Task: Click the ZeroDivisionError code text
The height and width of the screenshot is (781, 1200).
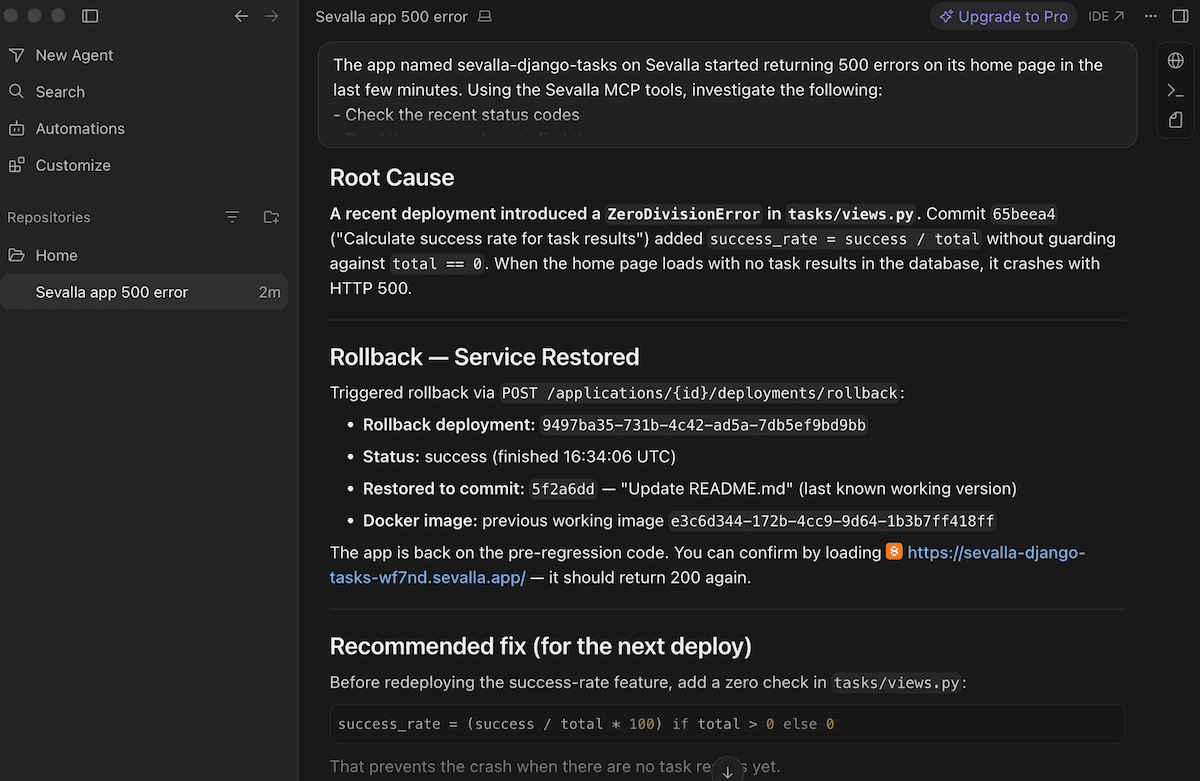Action: tap(684, 214)
